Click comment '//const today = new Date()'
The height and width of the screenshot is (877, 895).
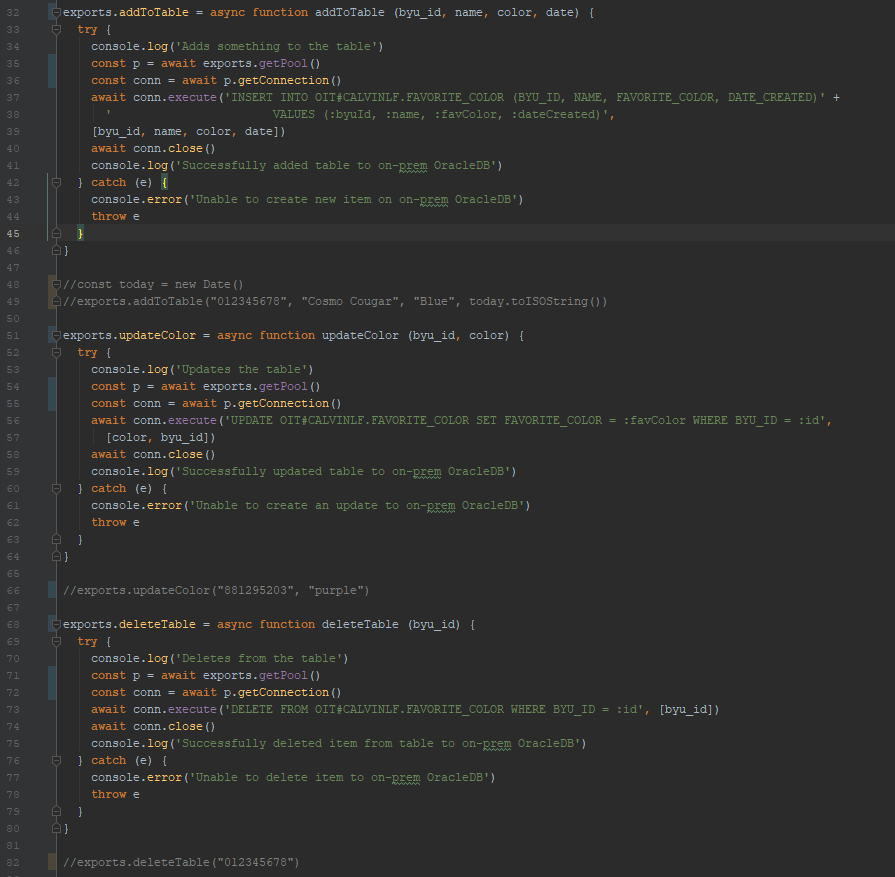click(153, 284)
